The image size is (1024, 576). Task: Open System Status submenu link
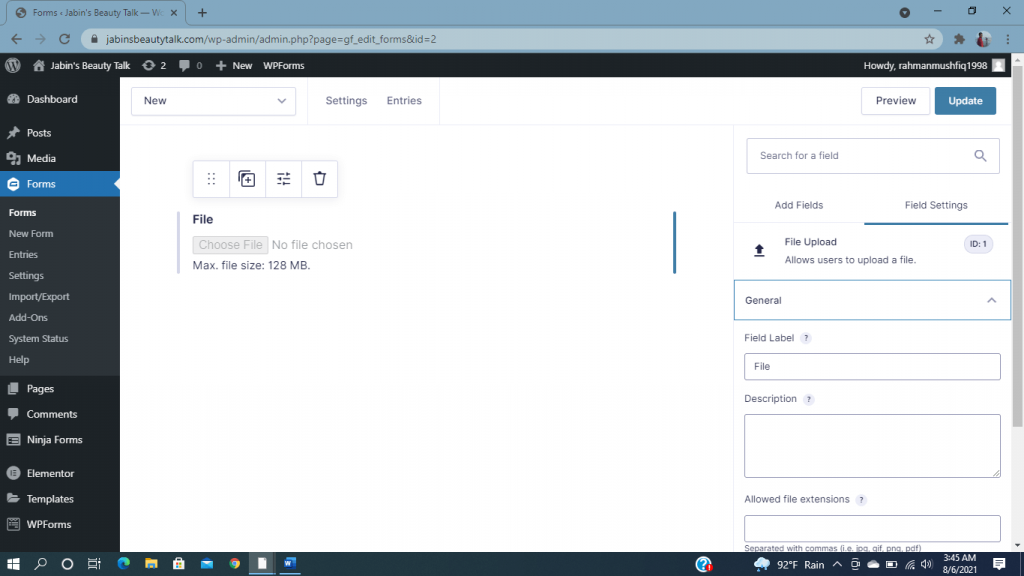point(38,338)
